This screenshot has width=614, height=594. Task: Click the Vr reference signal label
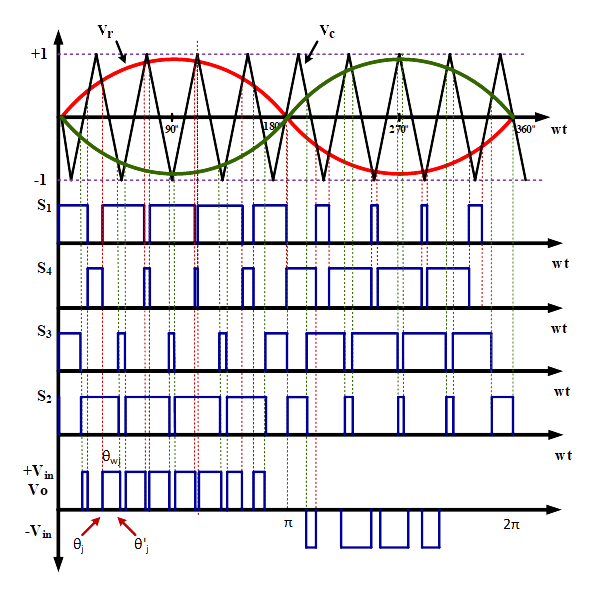pyautogui.click(x=105, y=31)
